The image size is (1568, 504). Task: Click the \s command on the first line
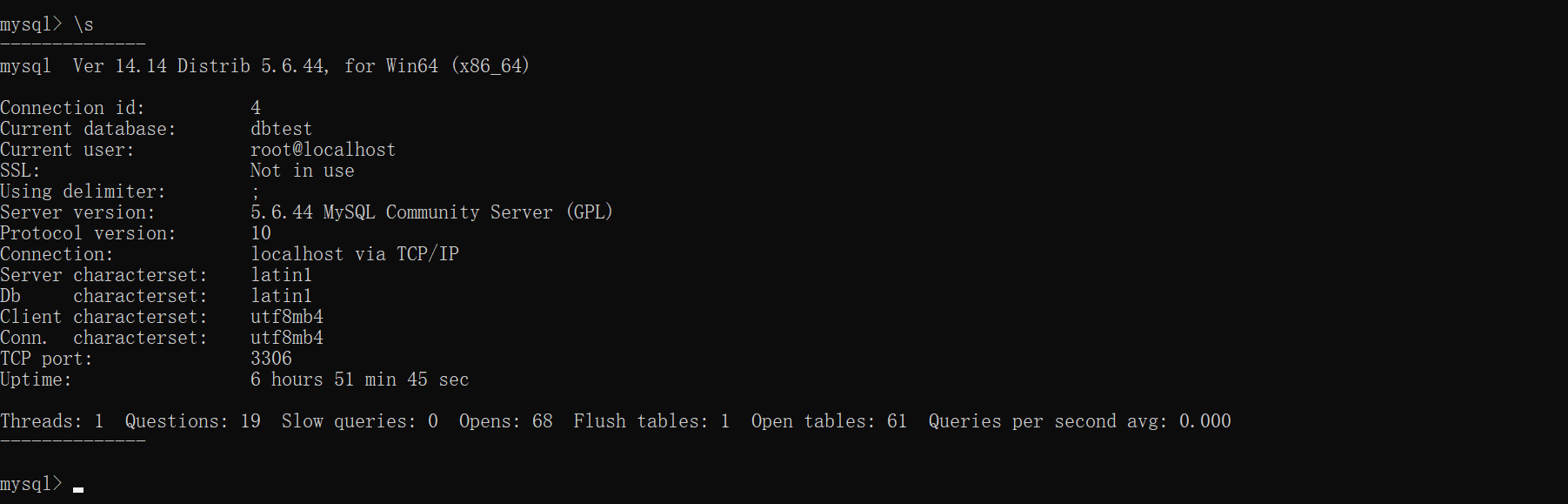point(83,24)
